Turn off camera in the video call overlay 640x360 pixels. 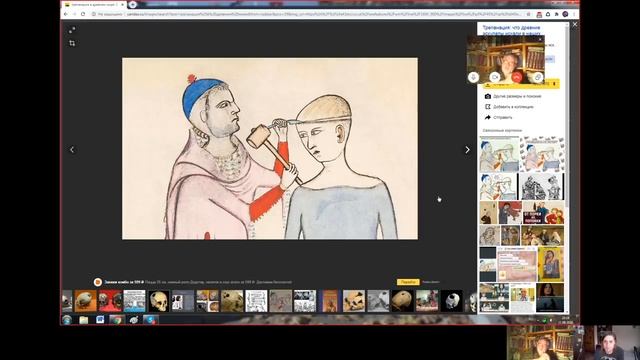(495, 77)
